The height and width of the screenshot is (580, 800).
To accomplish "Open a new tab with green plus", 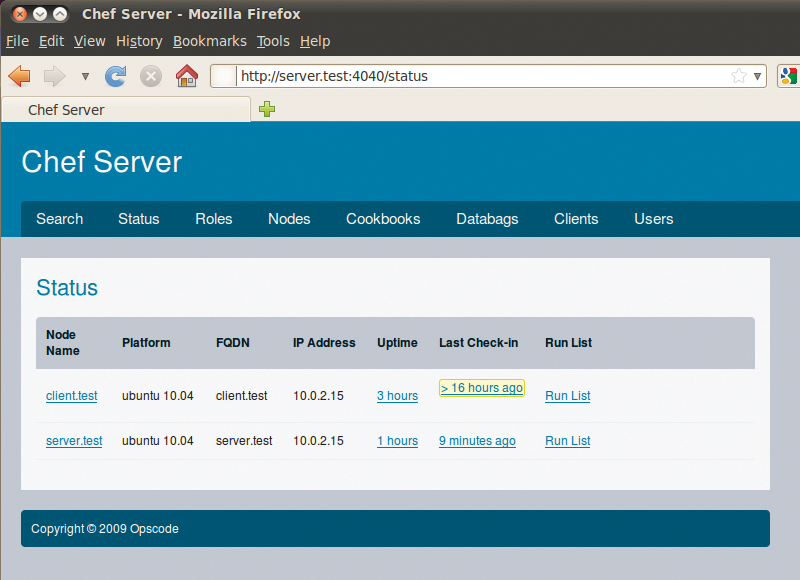I will tap(267, 109).
